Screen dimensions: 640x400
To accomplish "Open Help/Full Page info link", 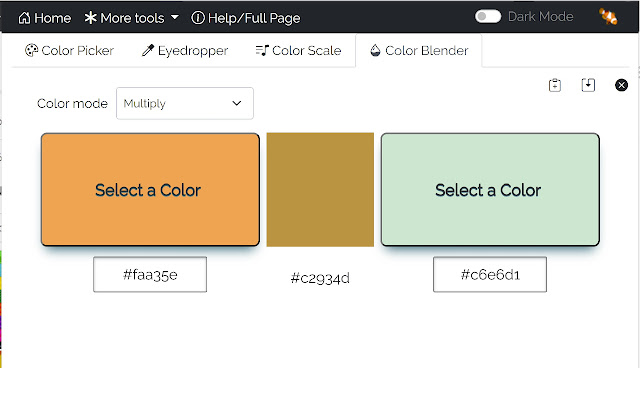I will (x=245, y=18).
